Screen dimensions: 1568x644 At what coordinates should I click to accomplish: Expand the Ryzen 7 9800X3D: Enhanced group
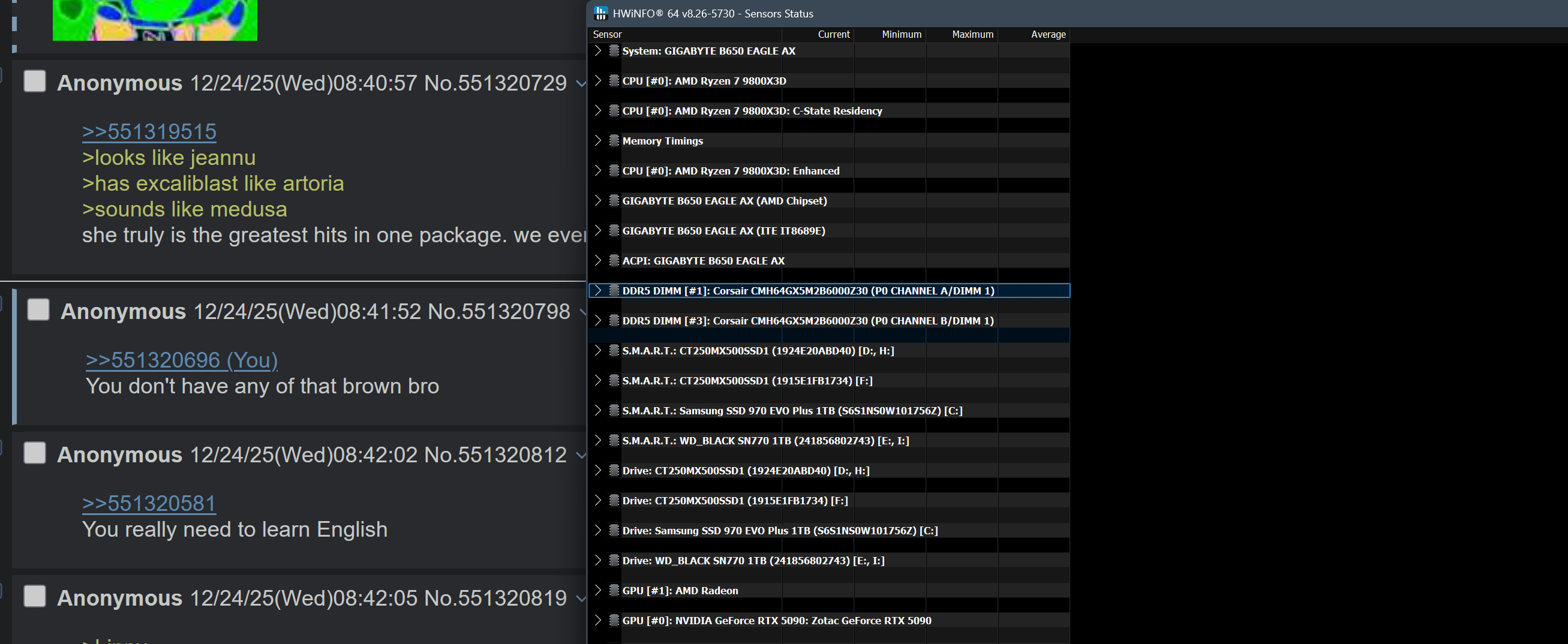(597, 170)
